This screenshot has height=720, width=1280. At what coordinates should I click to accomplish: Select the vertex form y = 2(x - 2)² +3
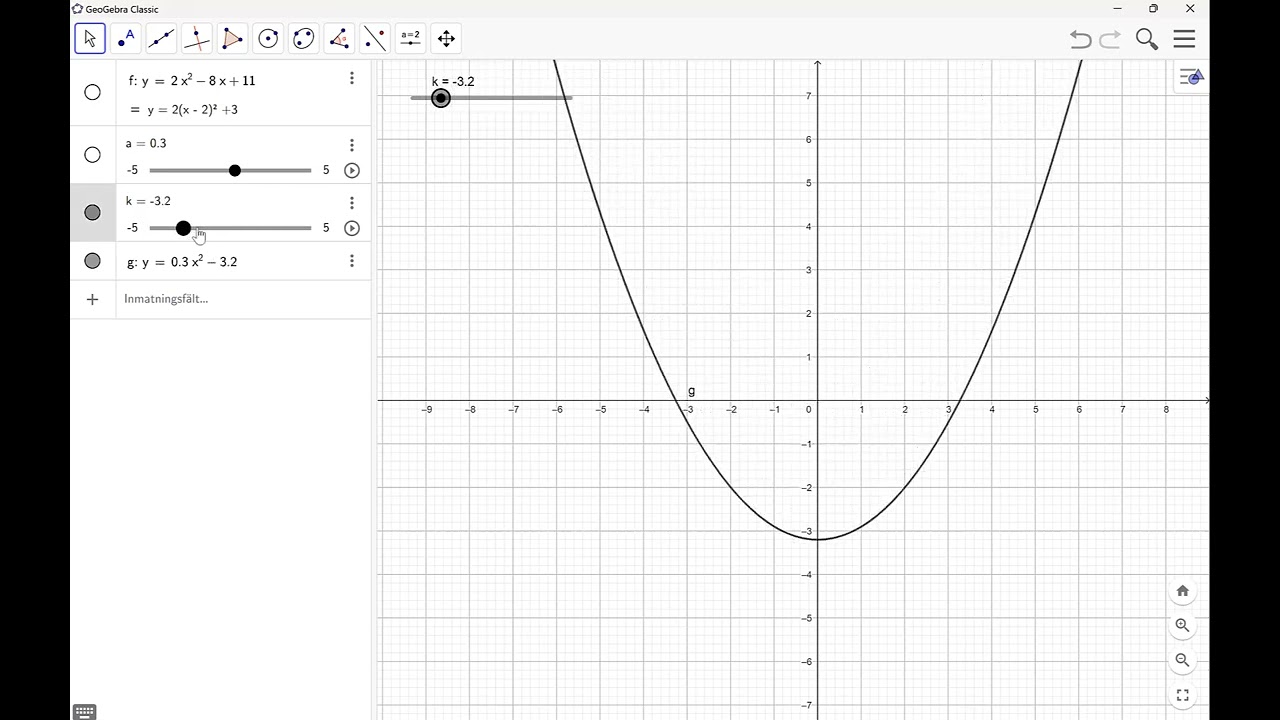(x=192, y=110)
